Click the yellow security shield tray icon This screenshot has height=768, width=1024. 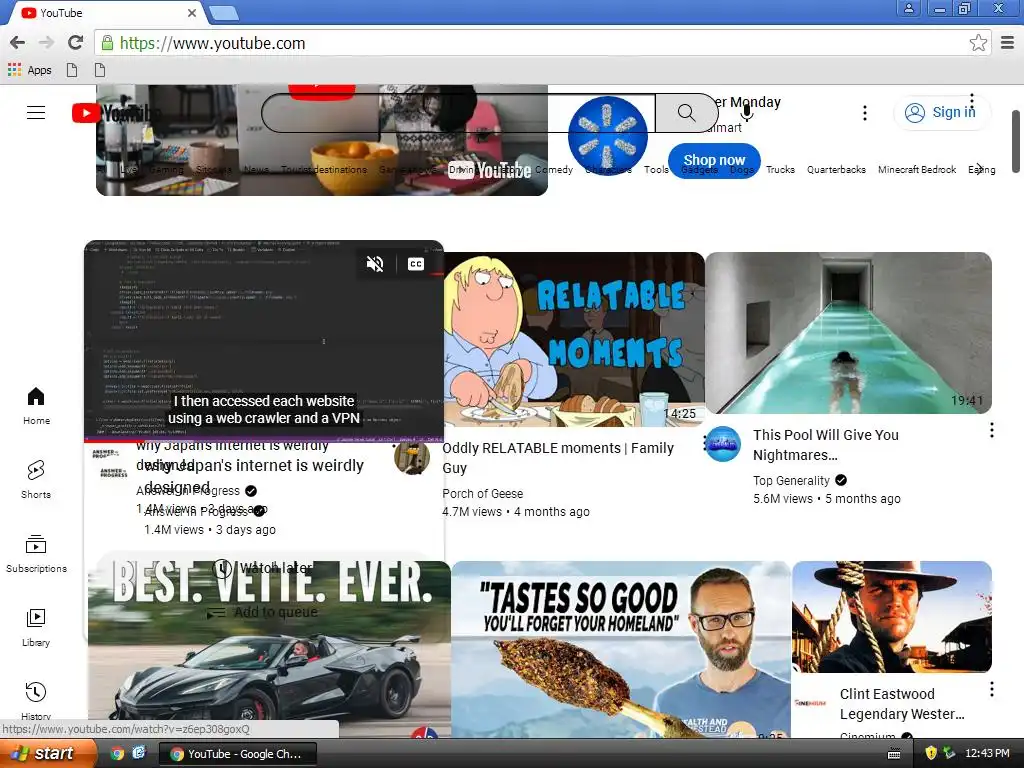click(x=931, y=754)
